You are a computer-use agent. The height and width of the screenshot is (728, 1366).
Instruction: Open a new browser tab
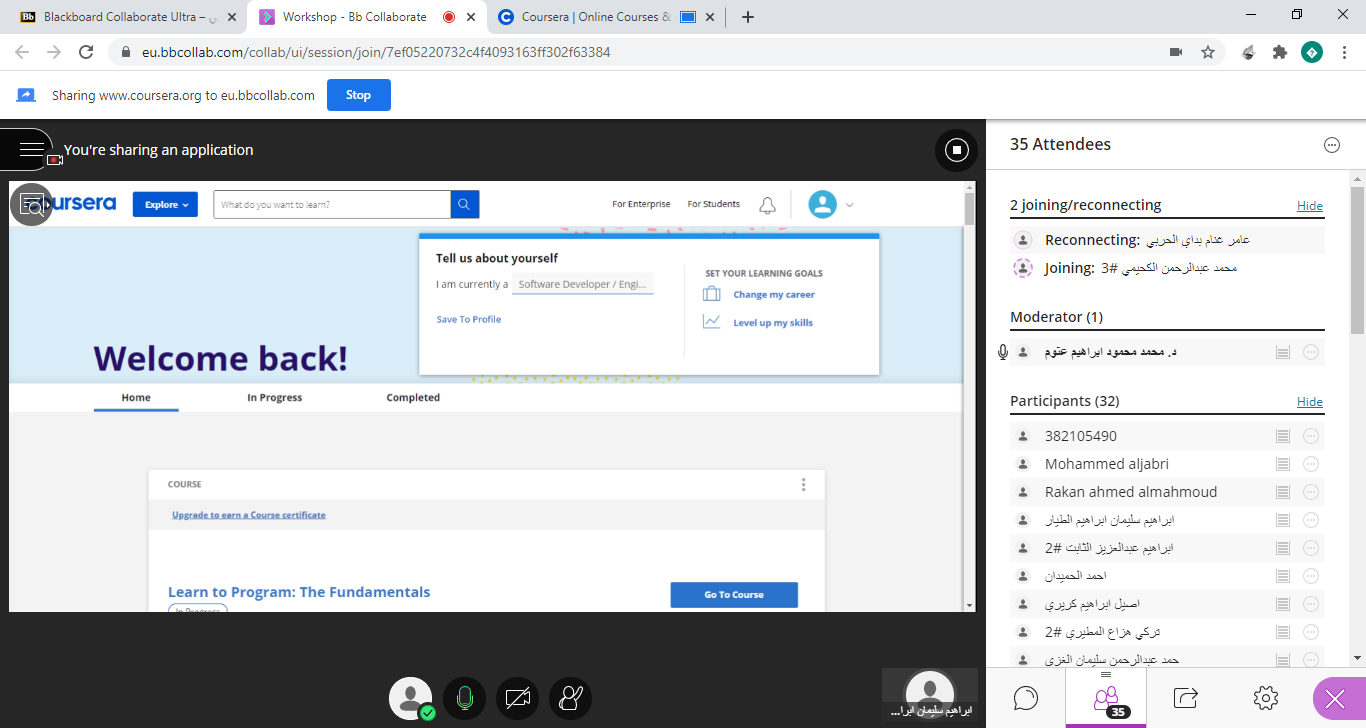coord(748,17)
